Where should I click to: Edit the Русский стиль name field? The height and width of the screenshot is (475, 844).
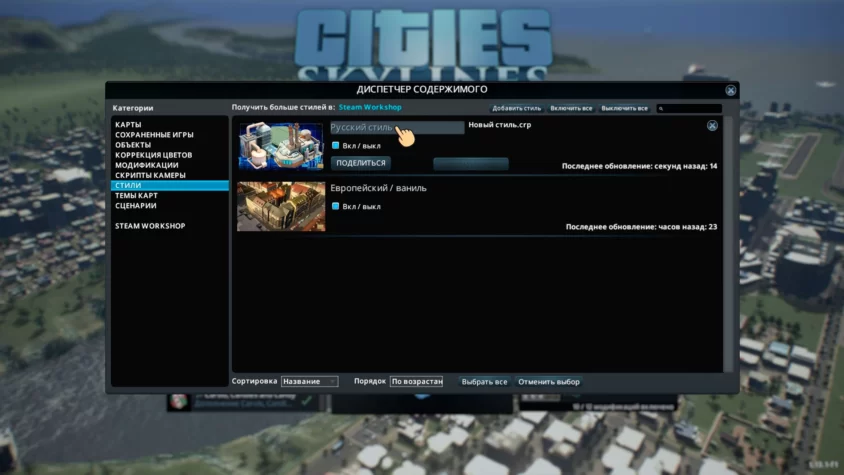[x=397, y=128]
